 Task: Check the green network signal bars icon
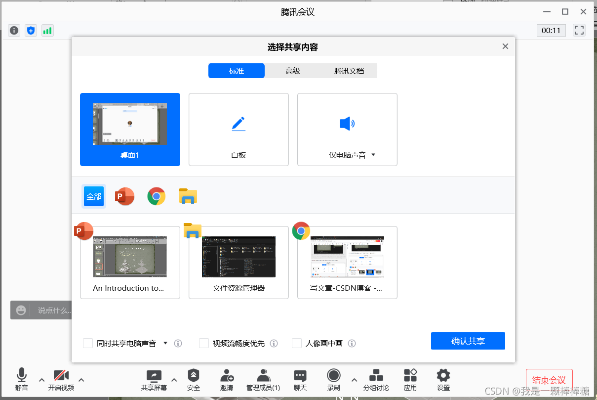[x=47, y=30]
